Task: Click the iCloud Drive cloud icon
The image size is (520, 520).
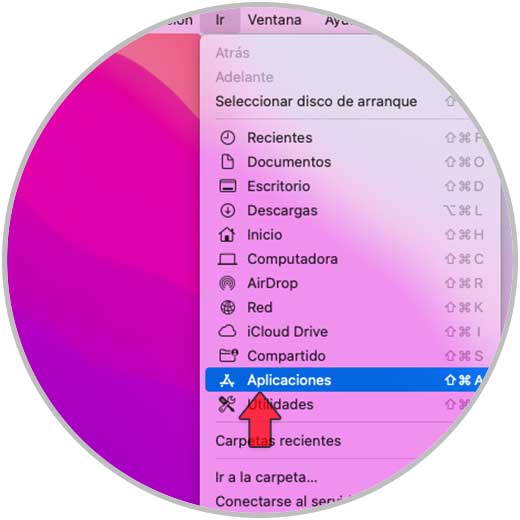Action: [x=227, y=332]
